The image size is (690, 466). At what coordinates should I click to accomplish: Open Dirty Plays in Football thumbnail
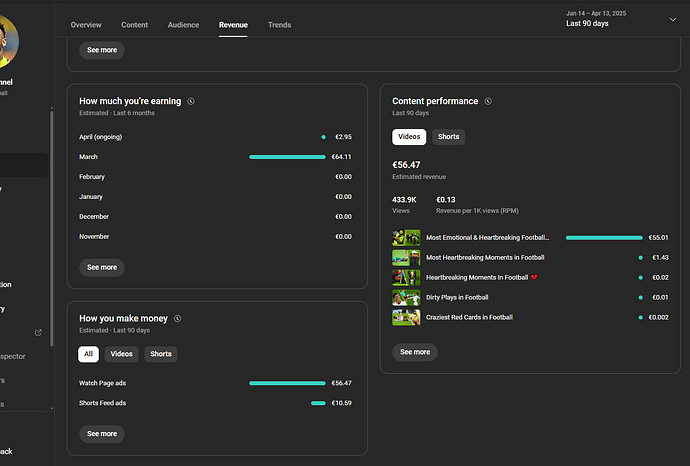click(x=406, y=297)
